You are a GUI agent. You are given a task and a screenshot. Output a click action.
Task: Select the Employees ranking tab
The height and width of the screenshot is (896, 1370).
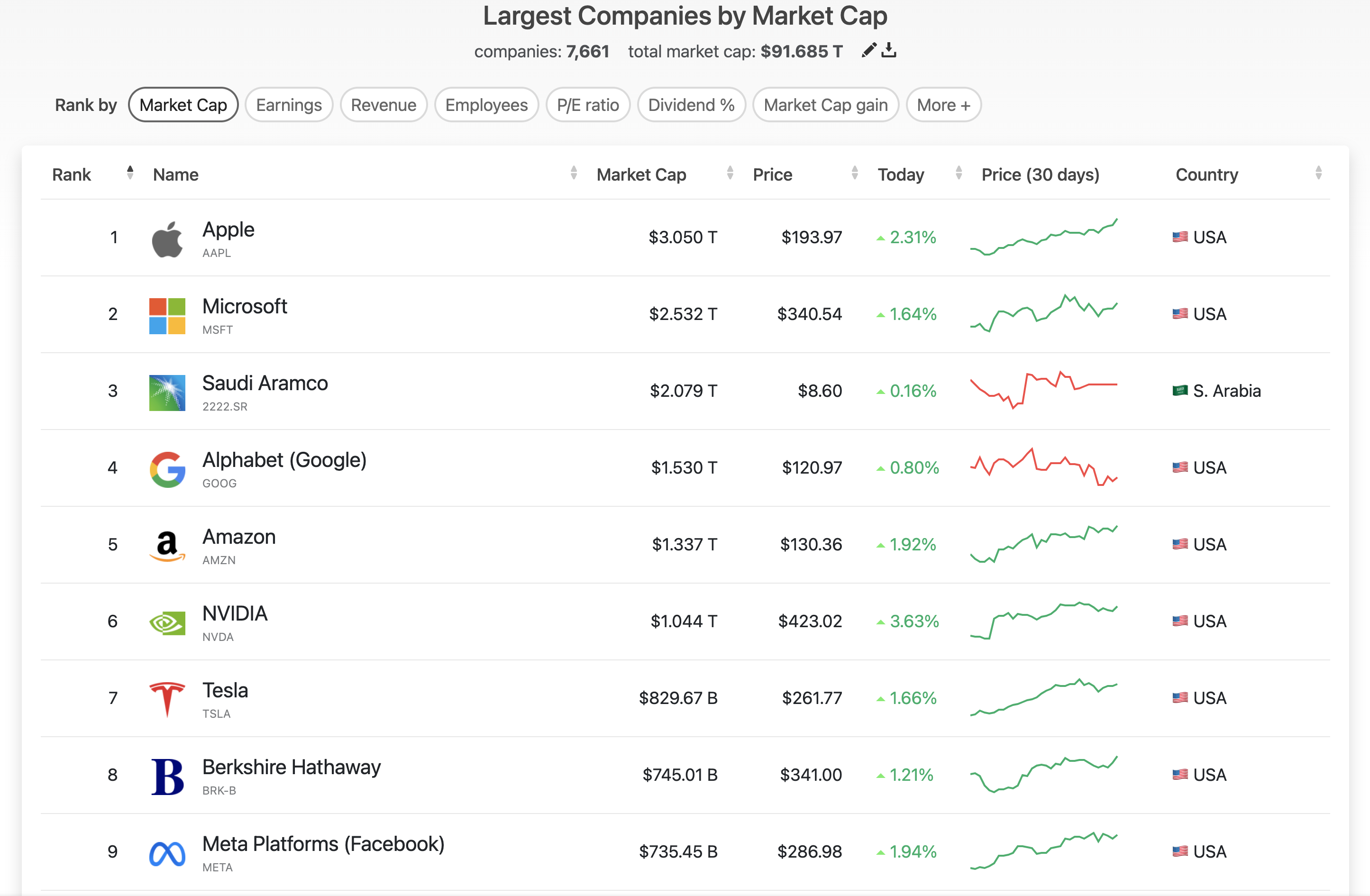[x=486, y=105]
